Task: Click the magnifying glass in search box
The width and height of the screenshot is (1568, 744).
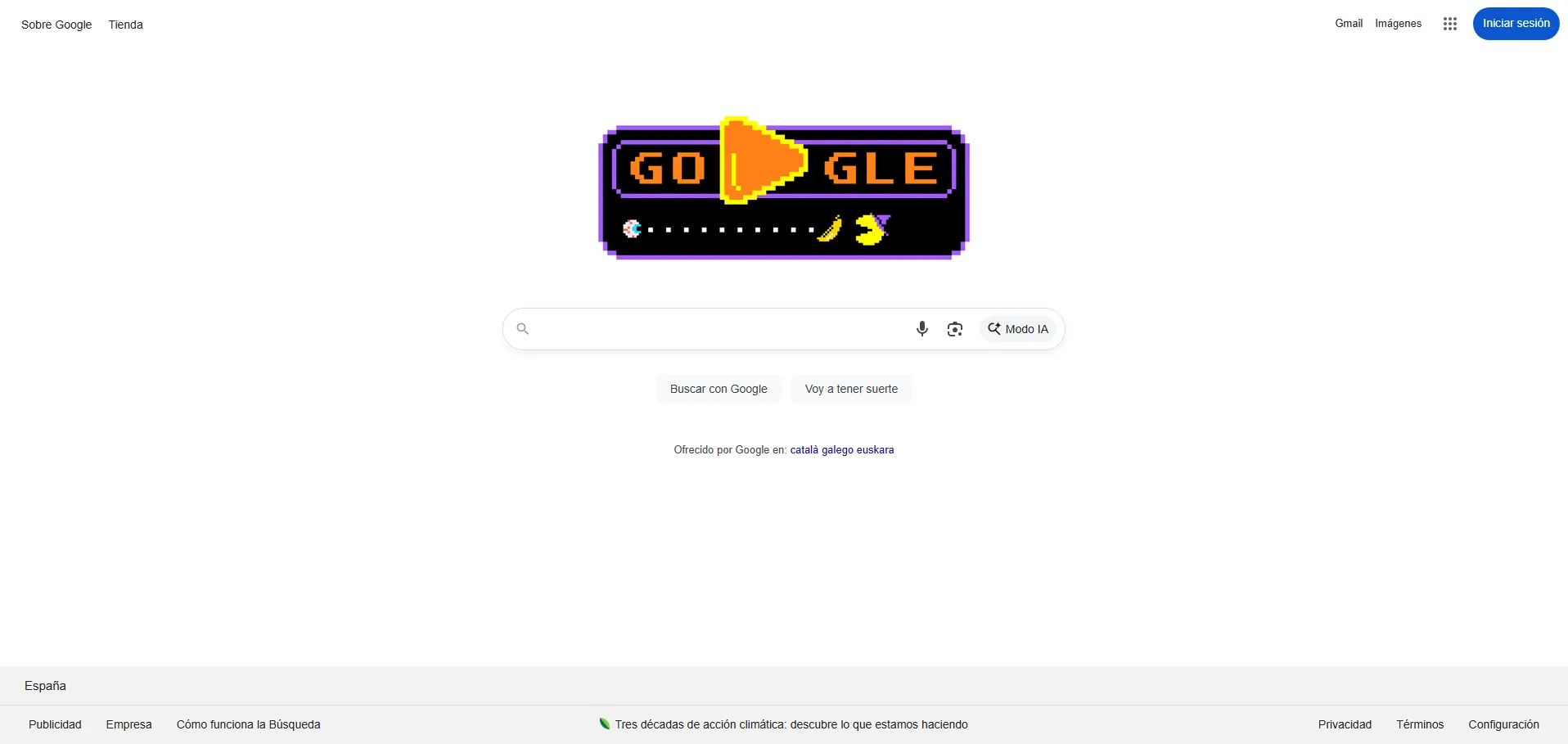Action: tap(523, 329)
